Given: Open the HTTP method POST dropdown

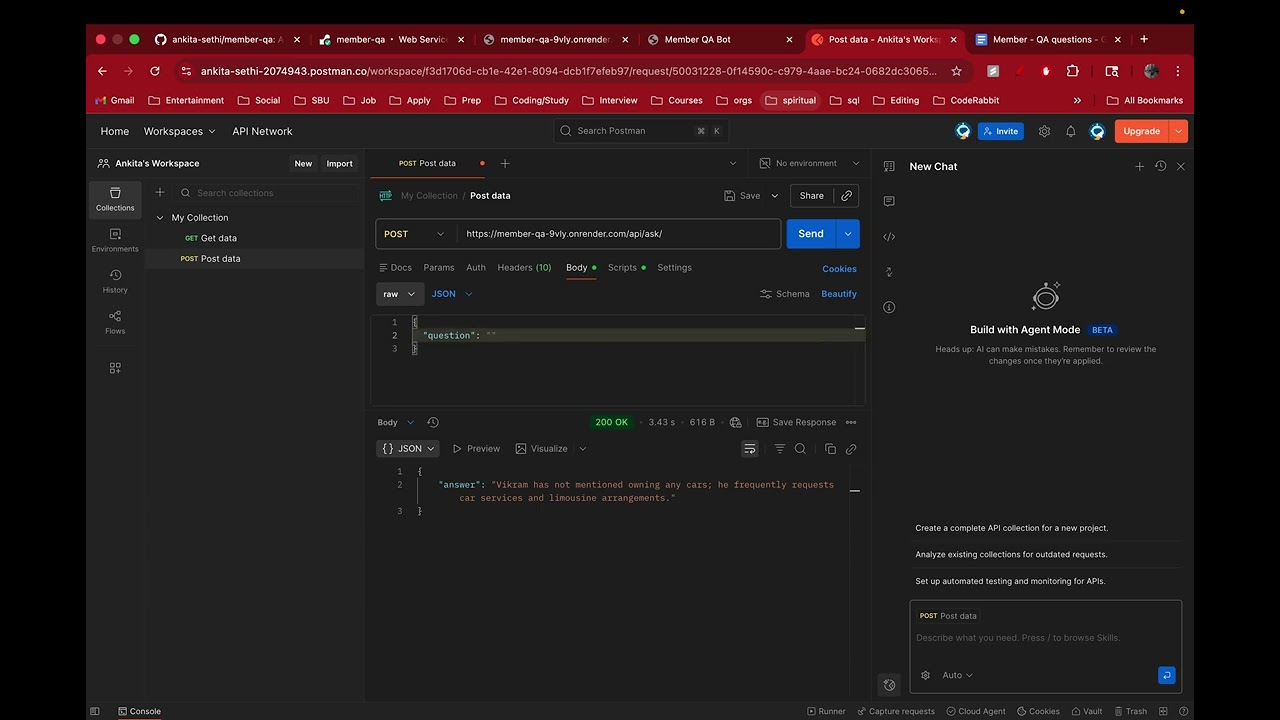Looking at the screenshot, I should pyautogui.click(x=415, y=234).
